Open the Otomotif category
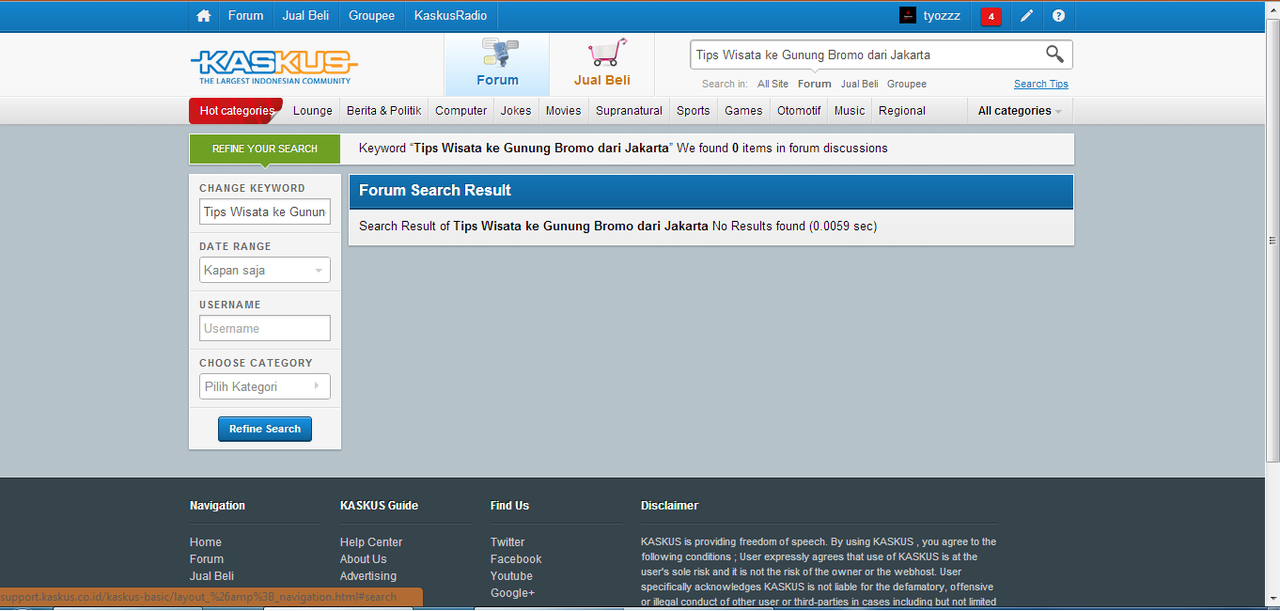The image size is (1280, 611). tap(799, 111)
